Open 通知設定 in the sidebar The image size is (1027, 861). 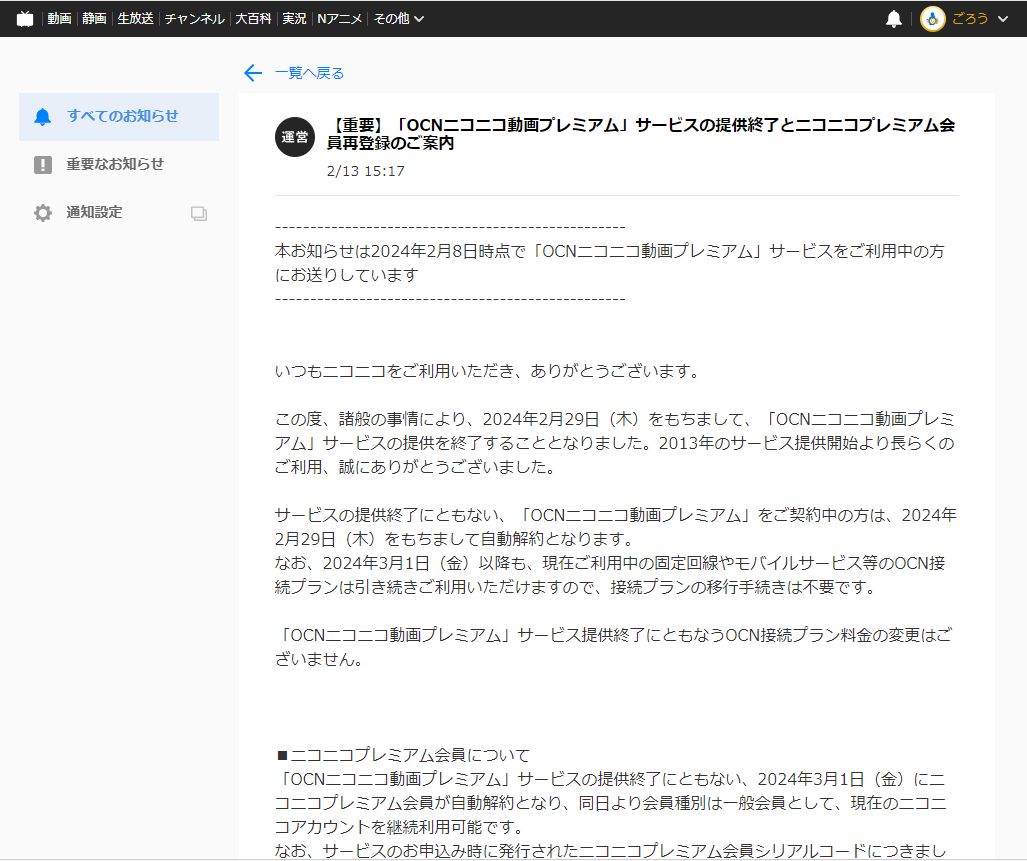[119, 213]
